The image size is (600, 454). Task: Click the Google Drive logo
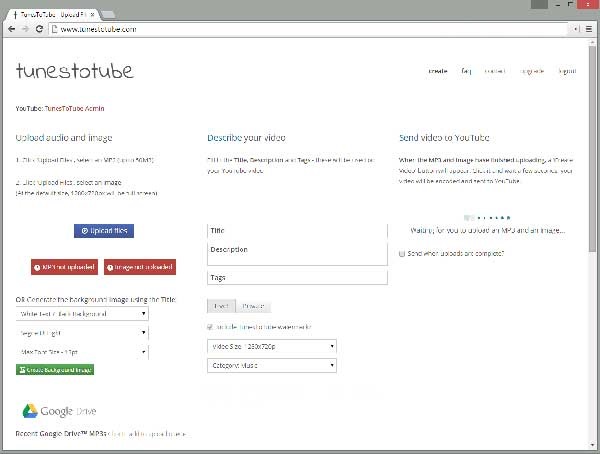59,411
